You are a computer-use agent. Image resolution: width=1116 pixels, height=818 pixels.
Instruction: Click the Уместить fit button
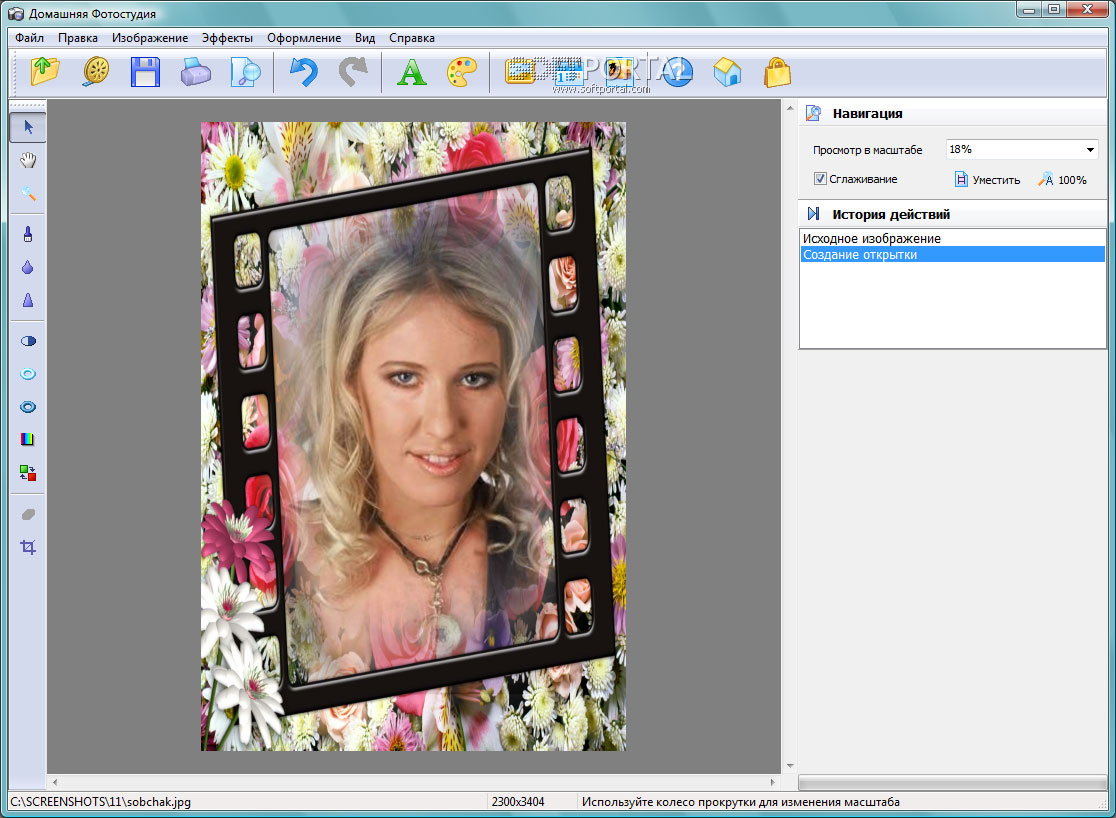tap(987, 180)
